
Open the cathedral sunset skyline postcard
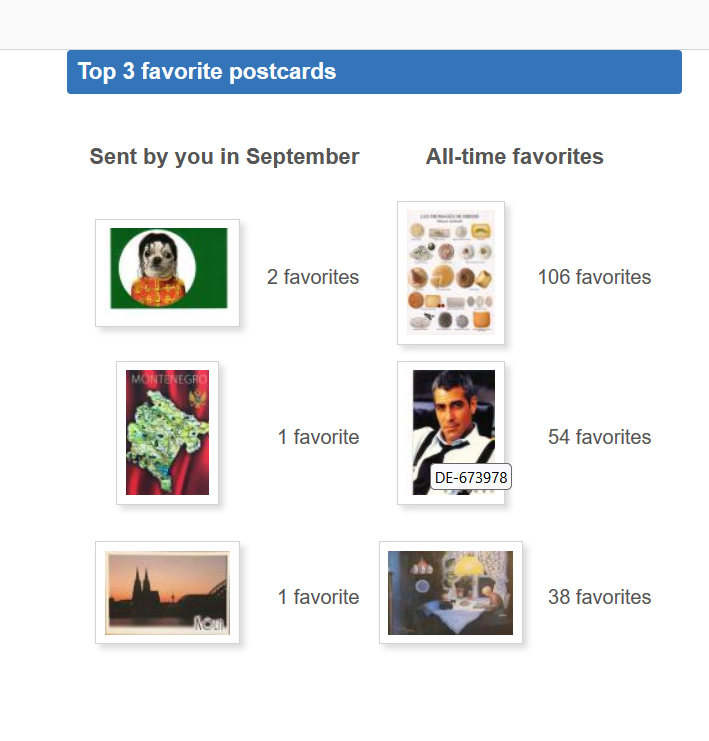167,592
